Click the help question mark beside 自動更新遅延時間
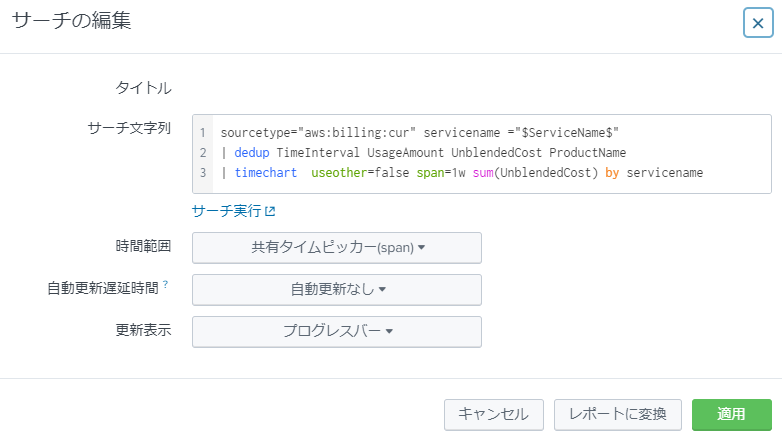 (x=166, y=284)
